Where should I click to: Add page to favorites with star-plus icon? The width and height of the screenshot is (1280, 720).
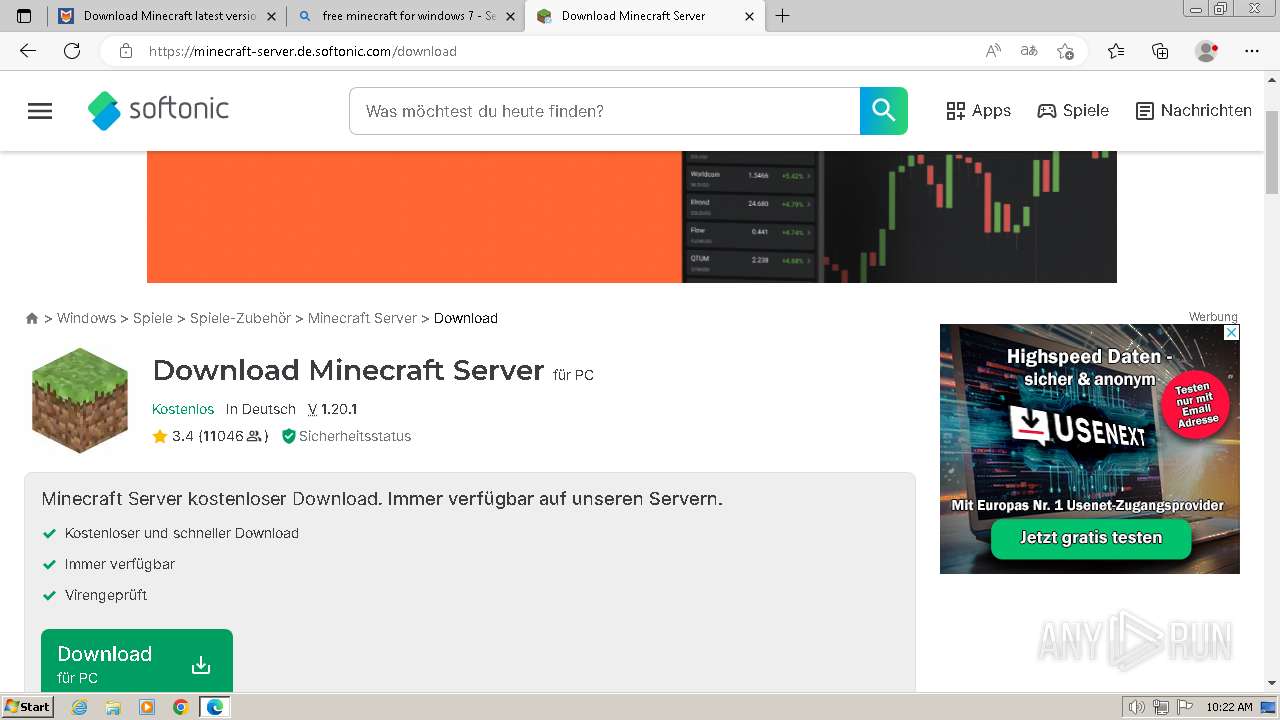(1066, 51)
